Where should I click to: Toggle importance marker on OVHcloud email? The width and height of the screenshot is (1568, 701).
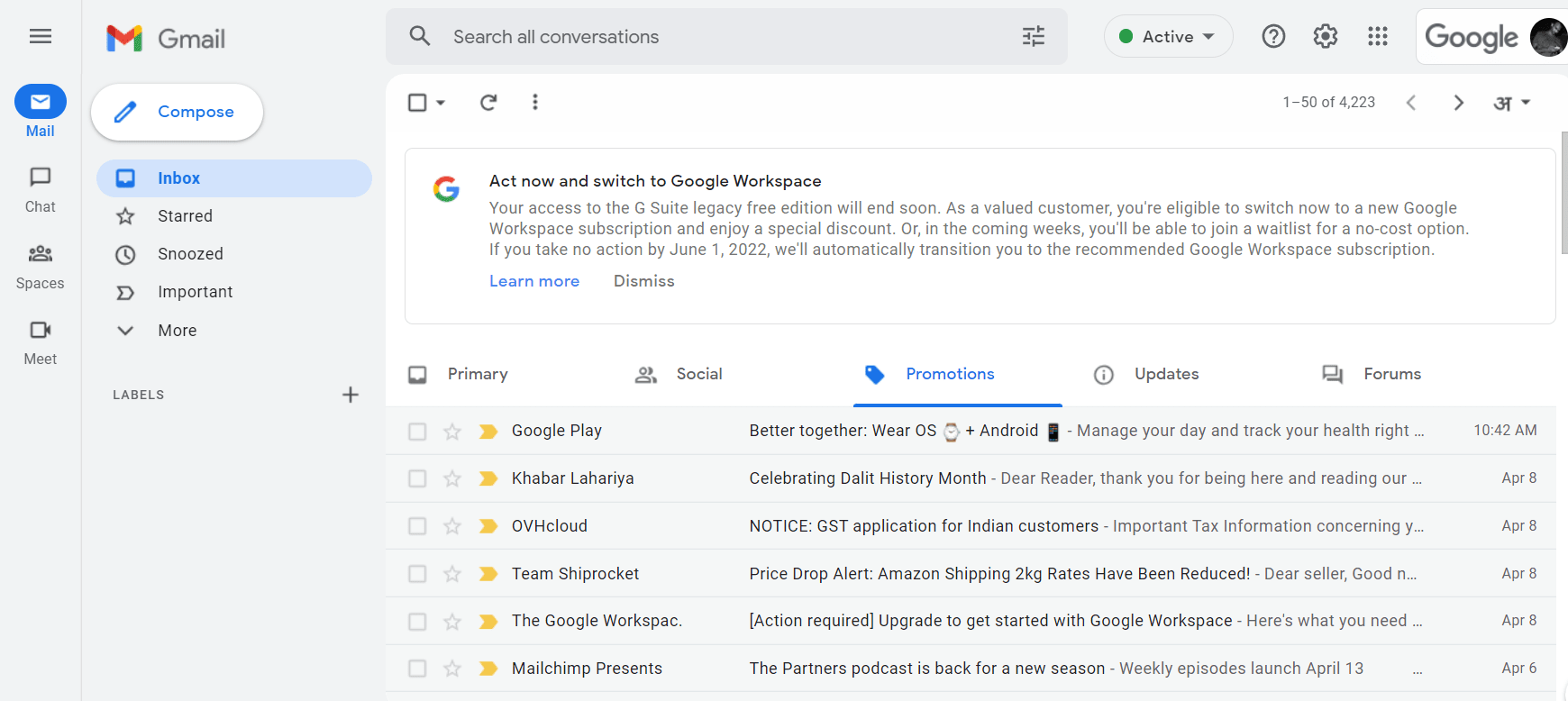click(488, 526)
